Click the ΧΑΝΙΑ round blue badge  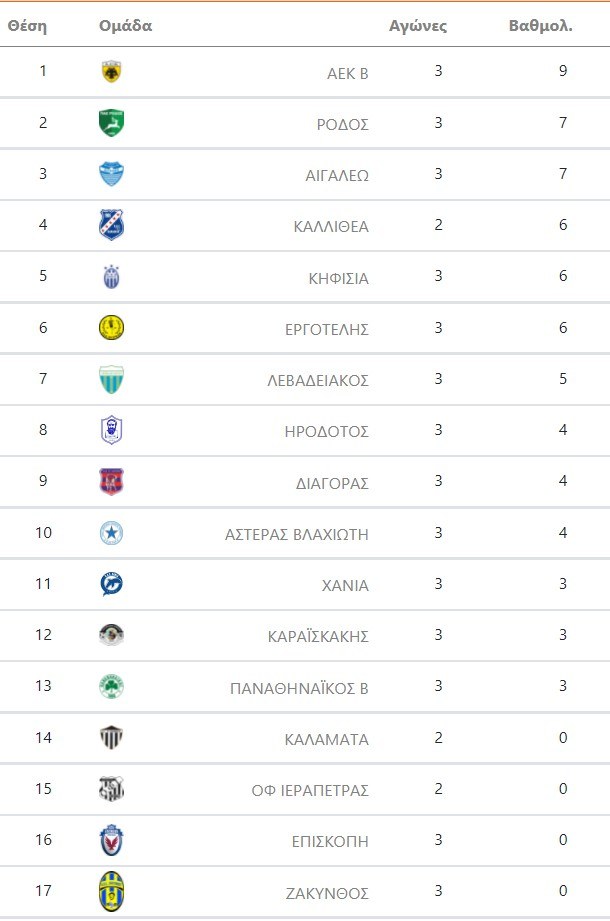click(x=111, y=584)
